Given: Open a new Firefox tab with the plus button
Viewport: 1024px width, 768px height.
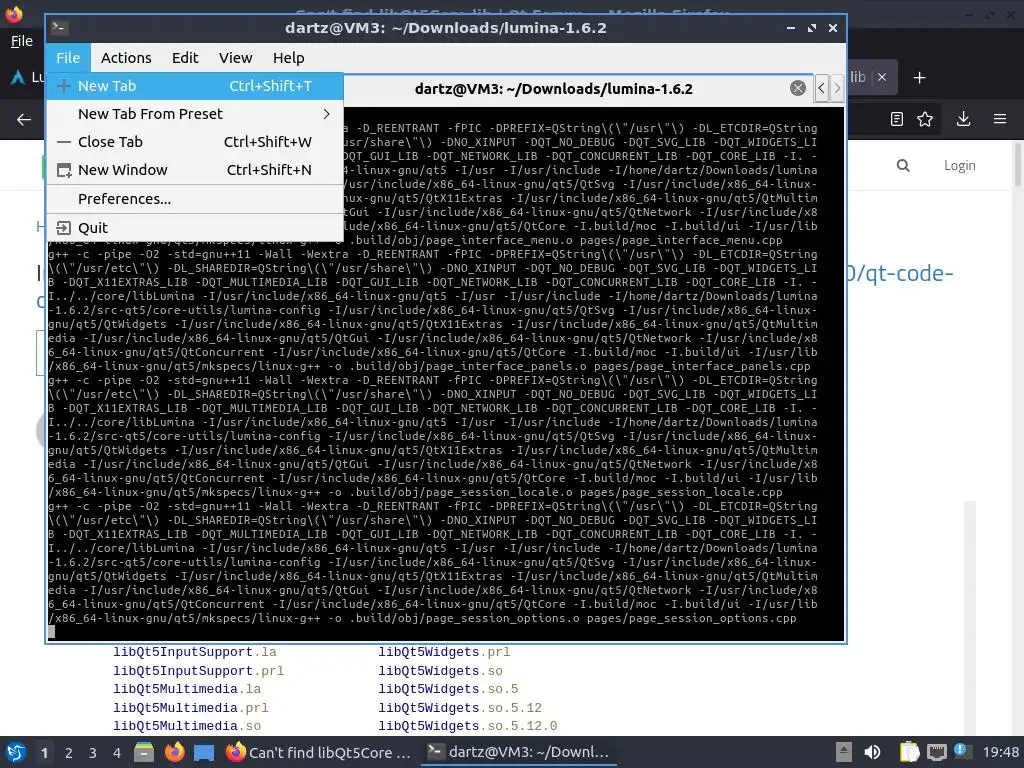Looking at the screenshot, I should (920, 78).
